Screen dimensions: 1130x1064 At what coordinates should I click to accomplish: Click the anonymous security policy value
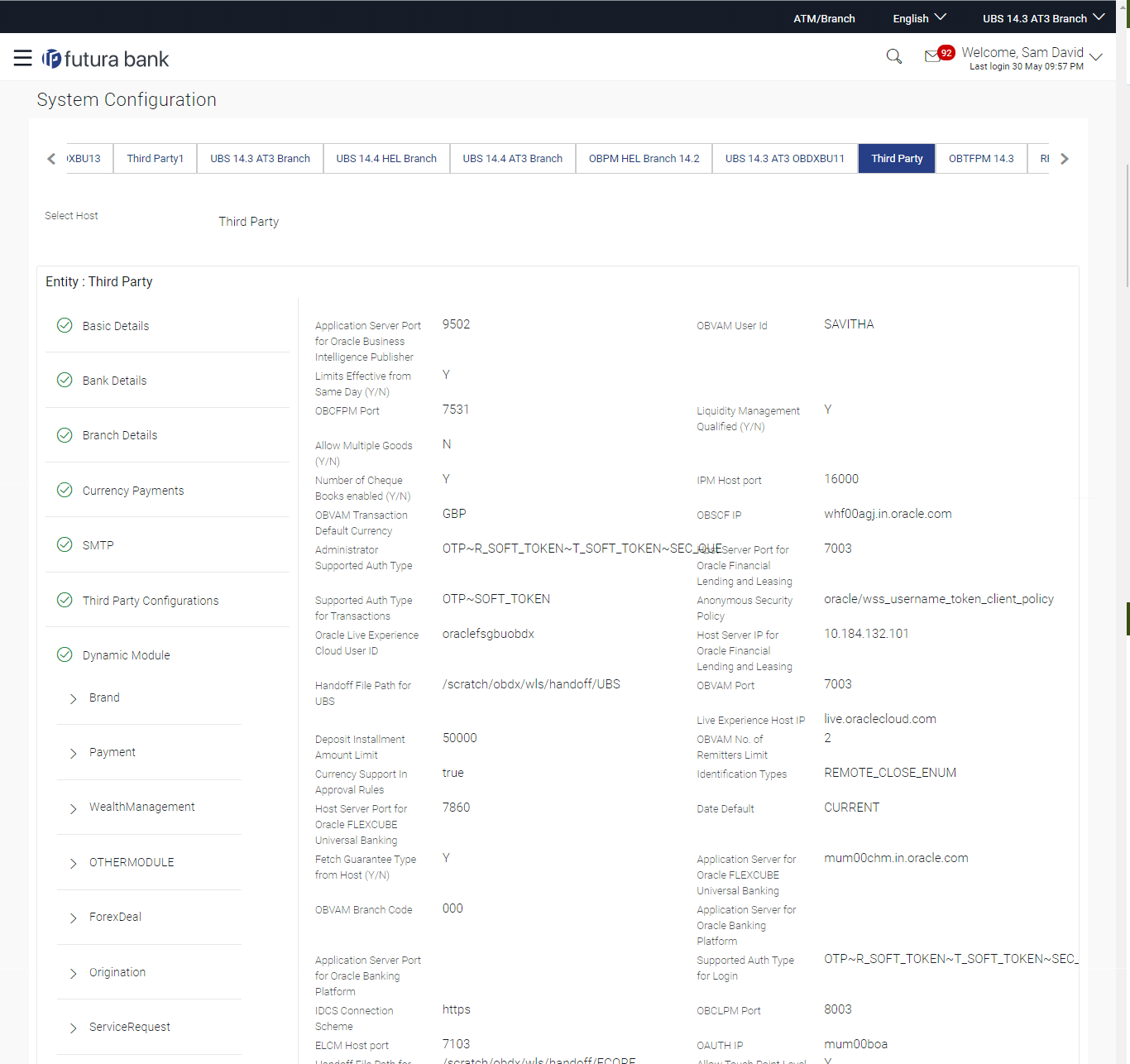(x=939, y=599)
